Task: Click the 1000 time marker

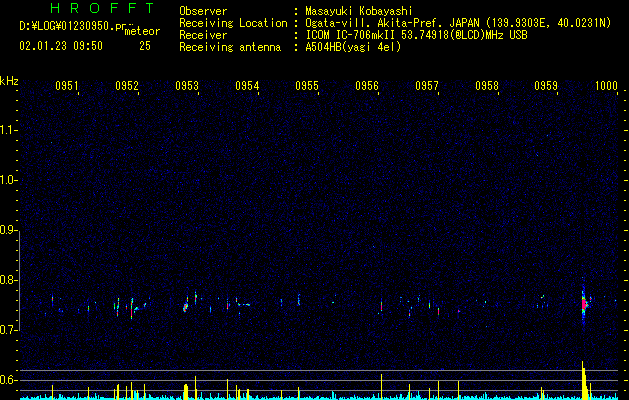Action: pyautogui.click(x=606, y=86)
